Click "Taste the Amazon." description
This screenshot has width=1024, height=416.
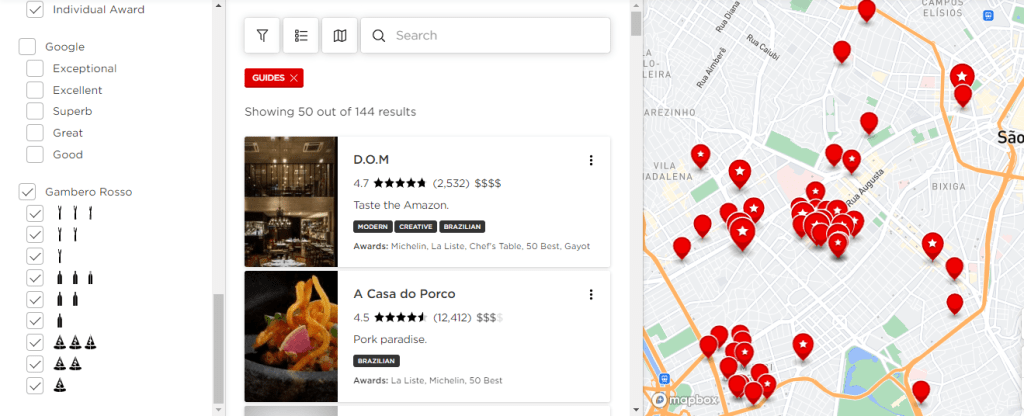click(401, 205)
